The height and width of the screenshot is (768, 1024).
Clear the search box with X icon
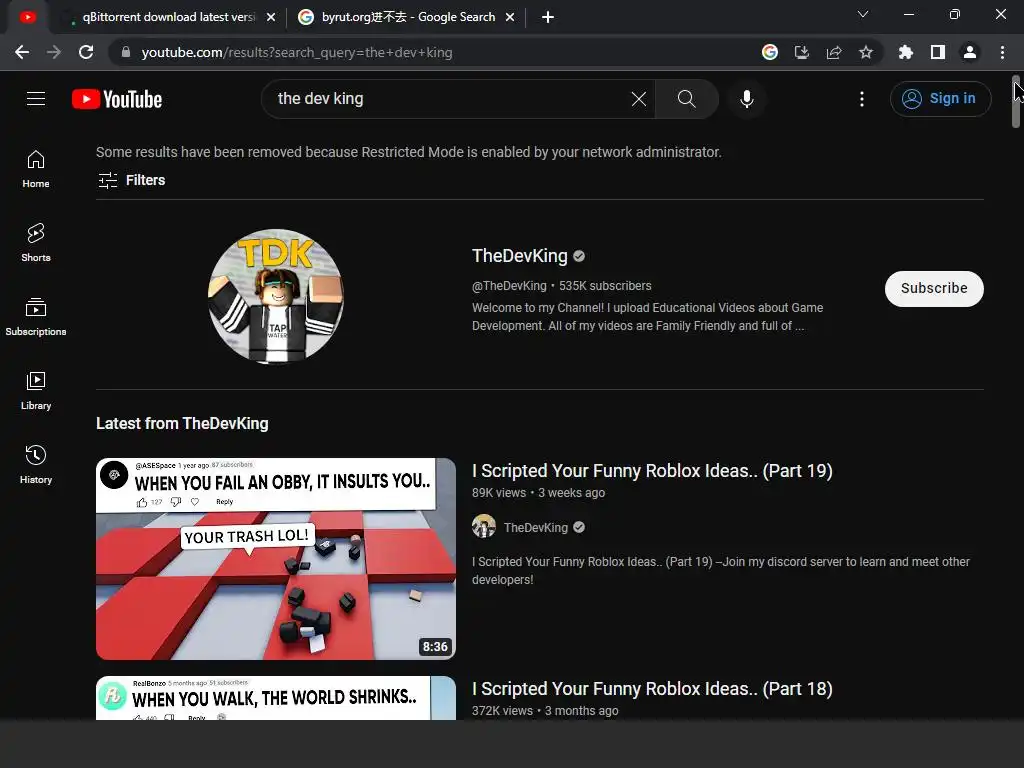pos(639,99)
